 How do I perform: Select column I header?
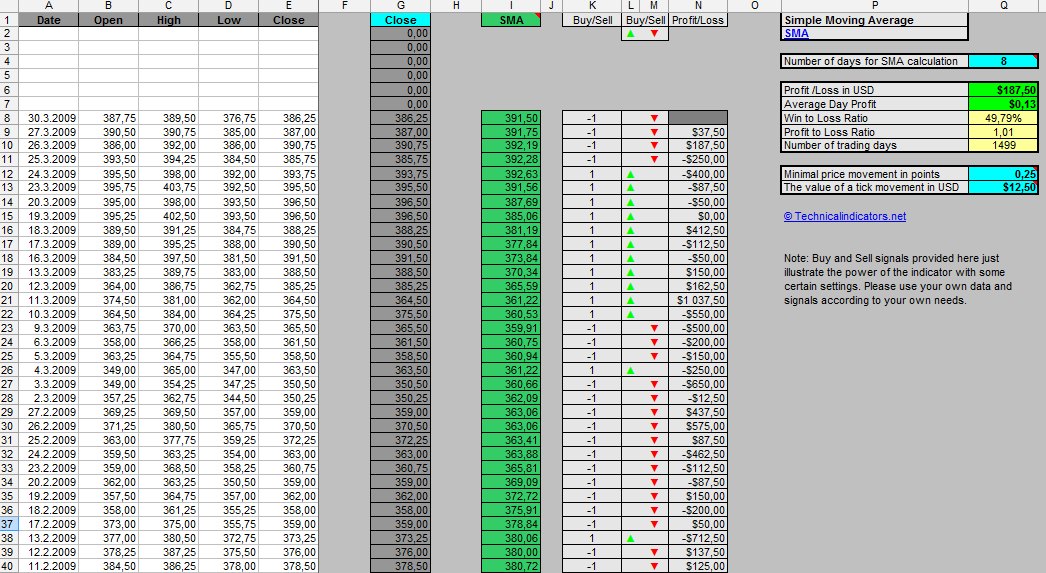511,5
